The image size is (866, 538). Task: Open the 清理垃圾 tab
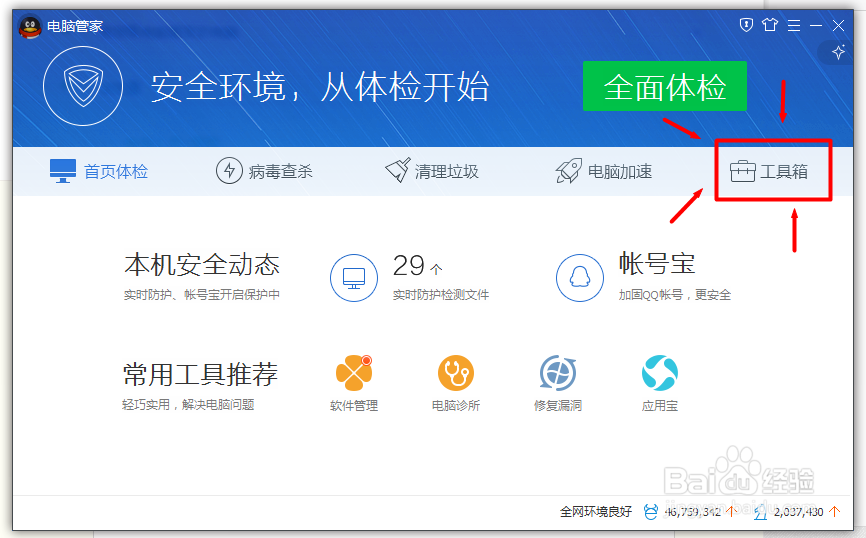pos(432,171)
